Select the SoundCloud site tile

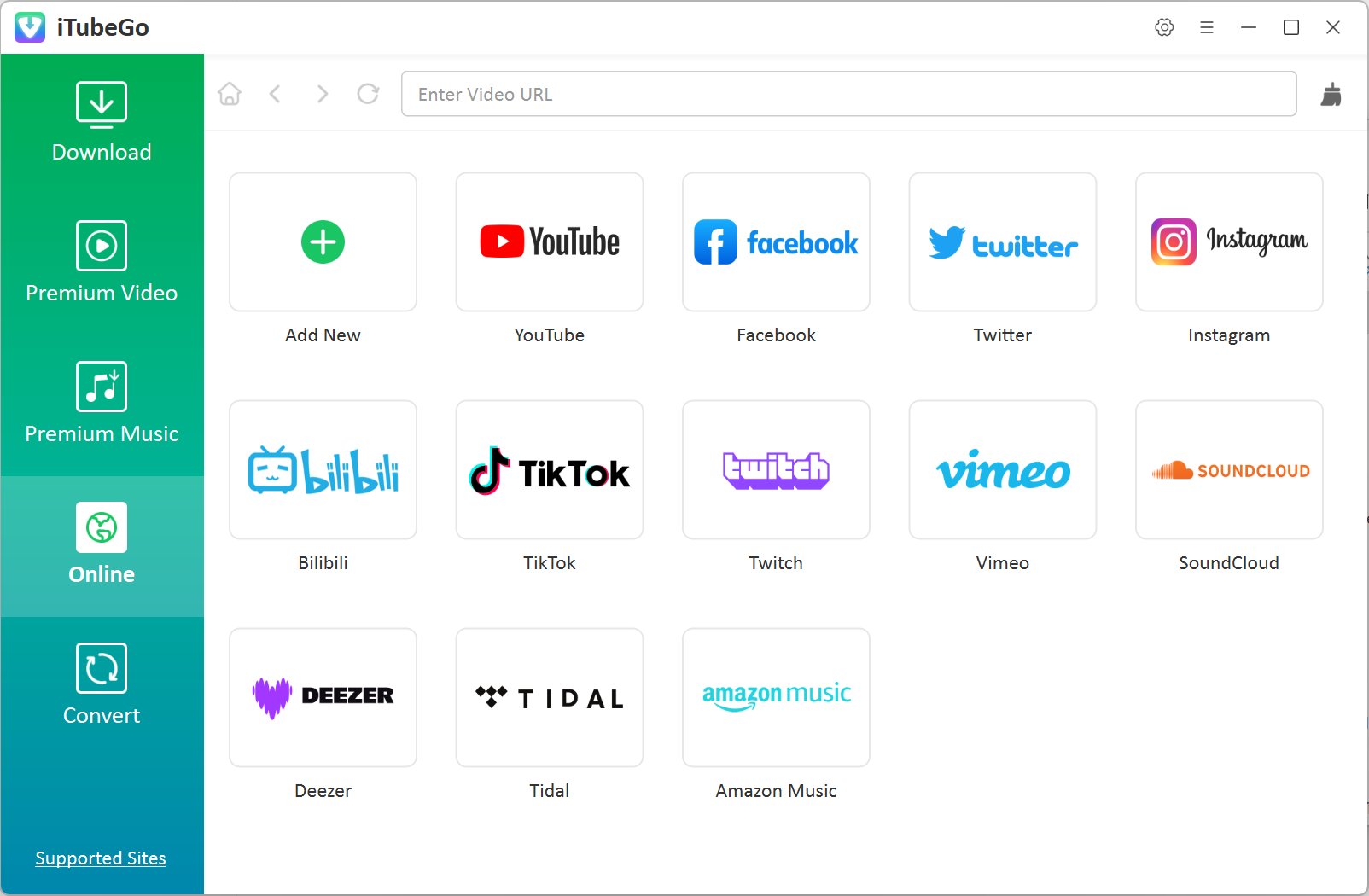[x=1229, y=470]
